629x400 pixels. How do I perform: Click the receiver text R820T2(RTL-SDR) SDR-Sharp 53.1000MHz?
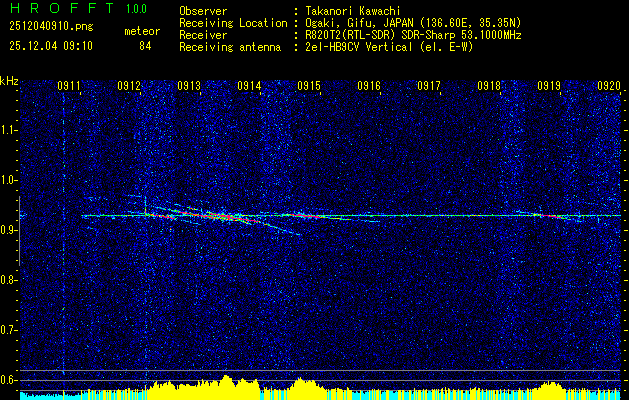click(414, 35)
